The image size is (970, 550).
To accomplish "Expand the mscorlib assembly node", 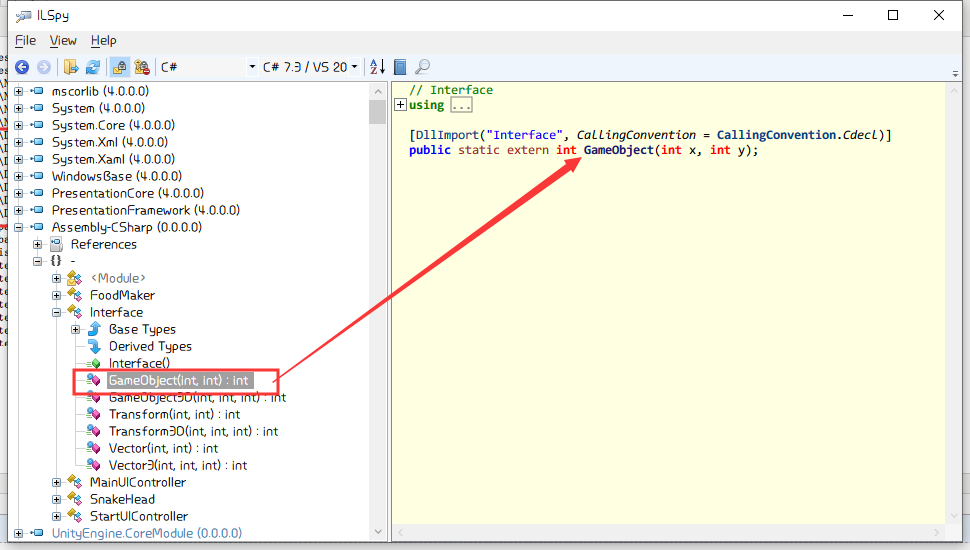I will 19,92.
